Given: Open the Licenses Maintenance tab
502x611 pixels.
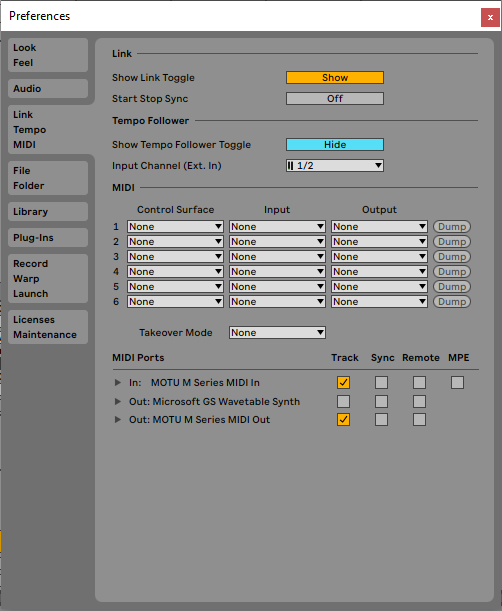Looking at the screenshot, I should tap(48, 327).
